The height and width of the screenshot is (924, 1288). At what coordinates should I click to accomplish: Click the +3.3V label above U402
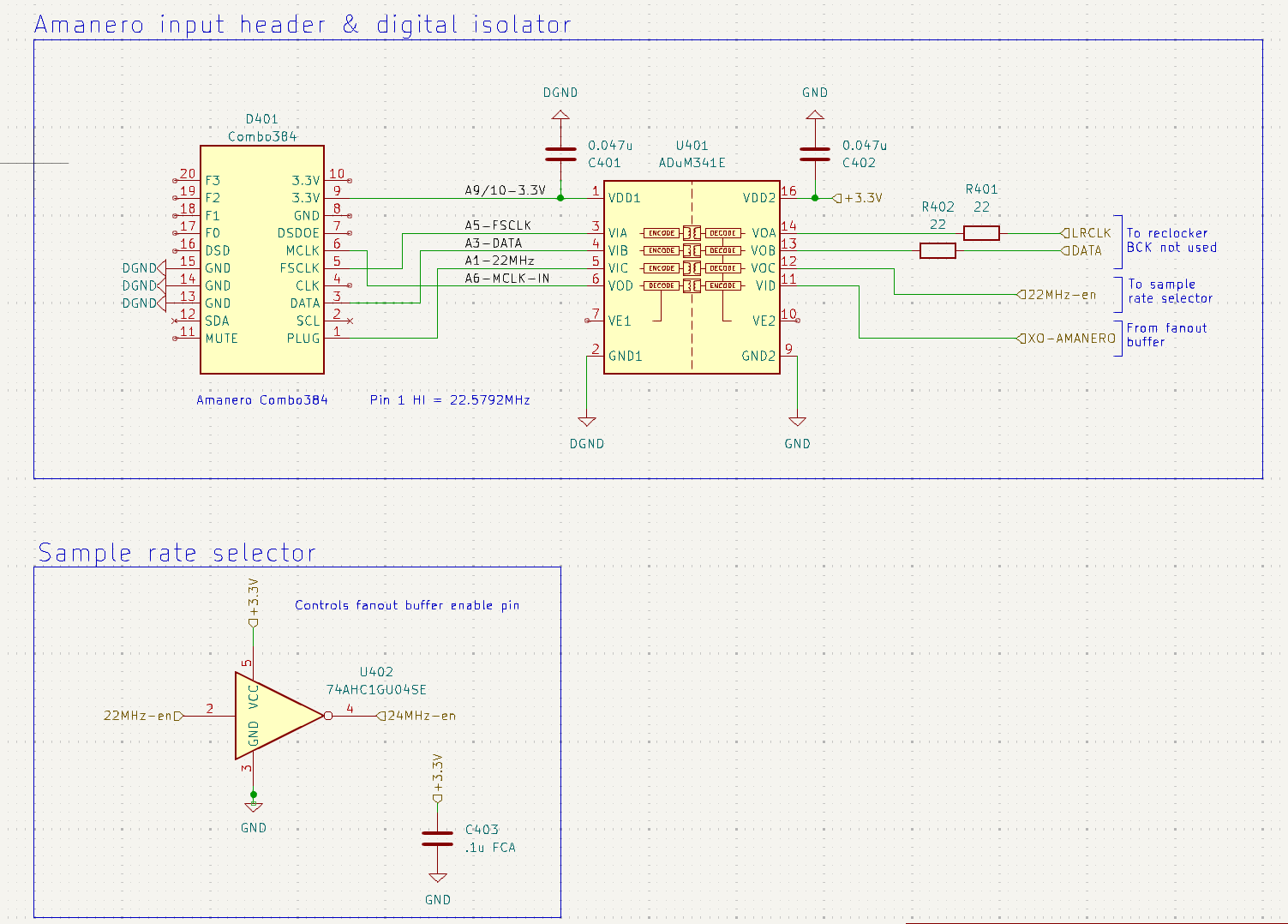tap(253, 604)
